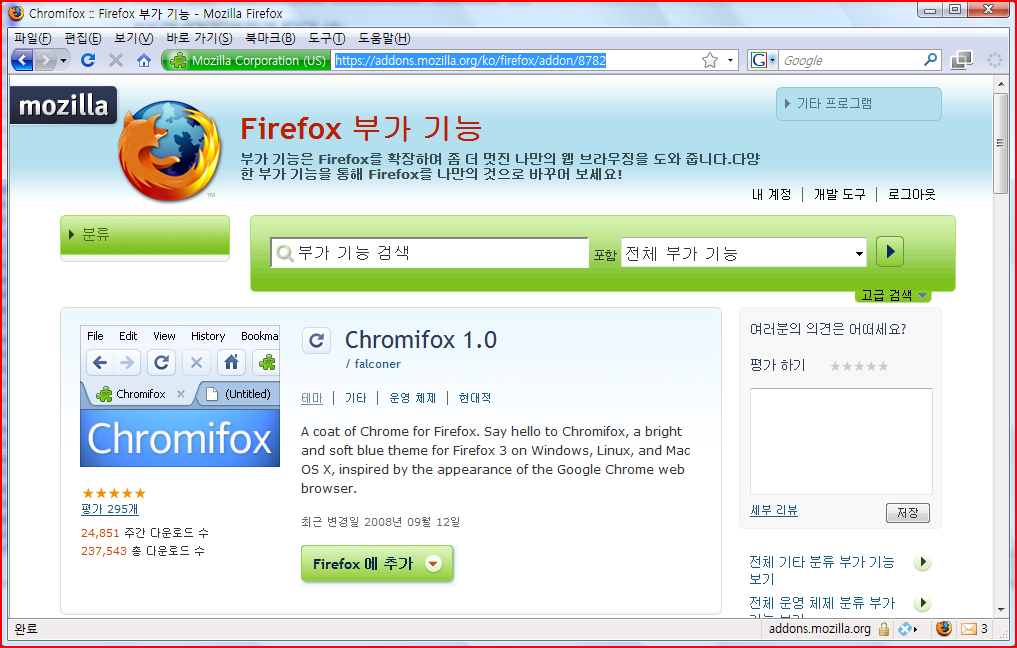Viewport: 1017px width, 648px height.
Task: Click the stacked windows icon beside the search bar
Action: click(x=961, y=60)
